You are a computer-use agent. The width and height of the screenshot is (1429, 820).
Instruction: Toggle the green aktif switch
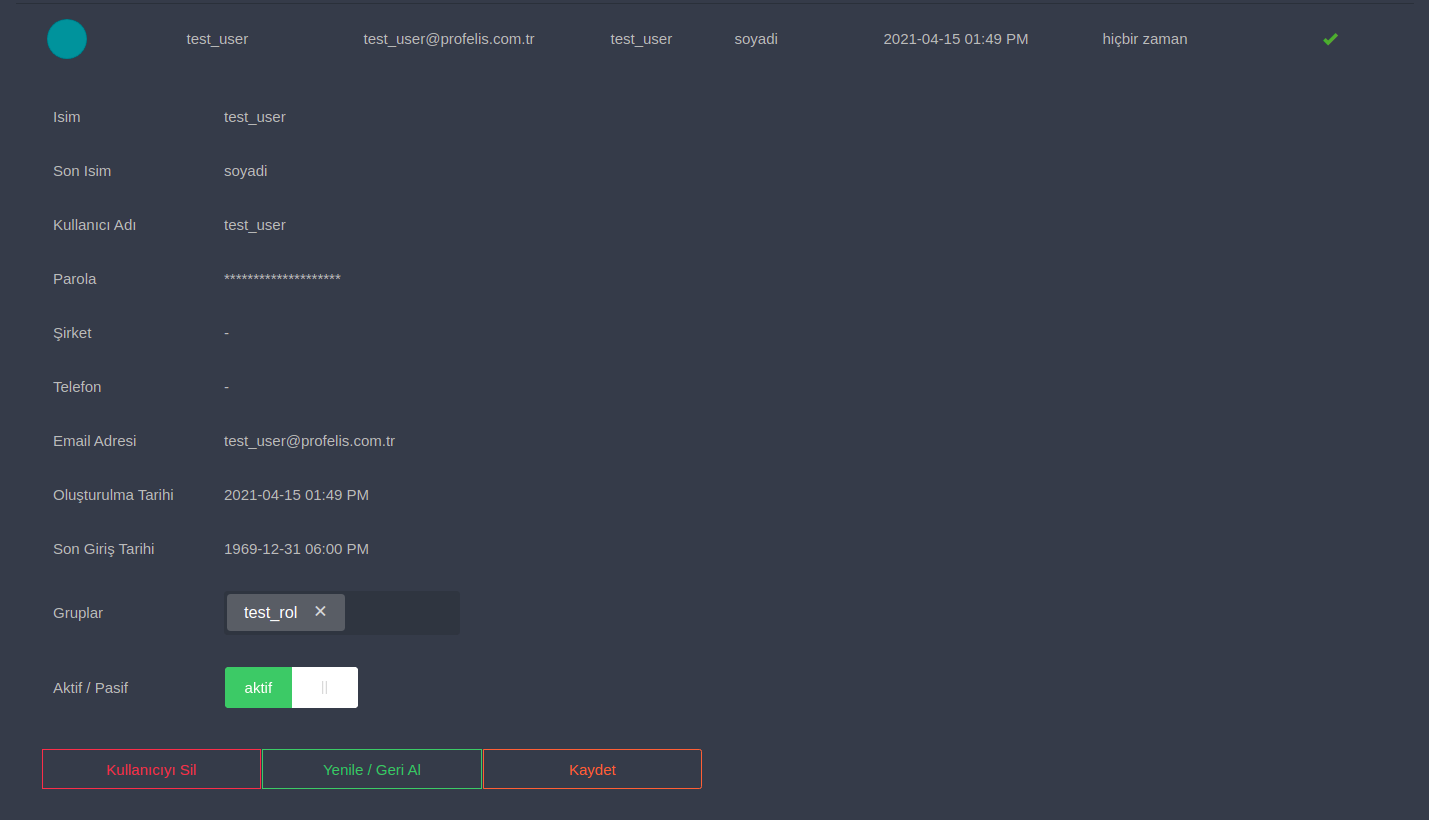pyautogui.click(x=258, y=688)
